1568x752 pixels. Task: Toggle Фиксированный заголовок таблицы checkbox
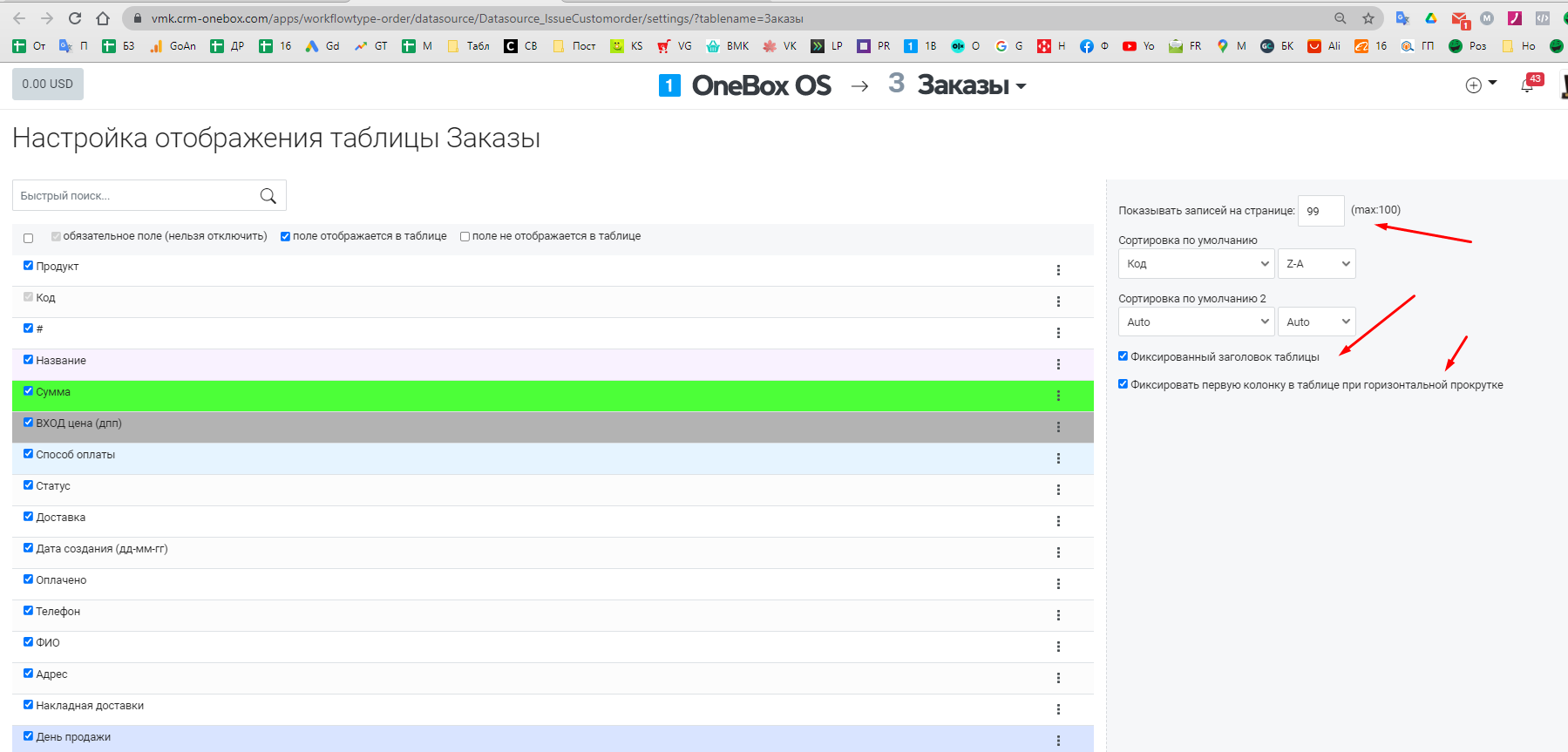click(1123, 356)
